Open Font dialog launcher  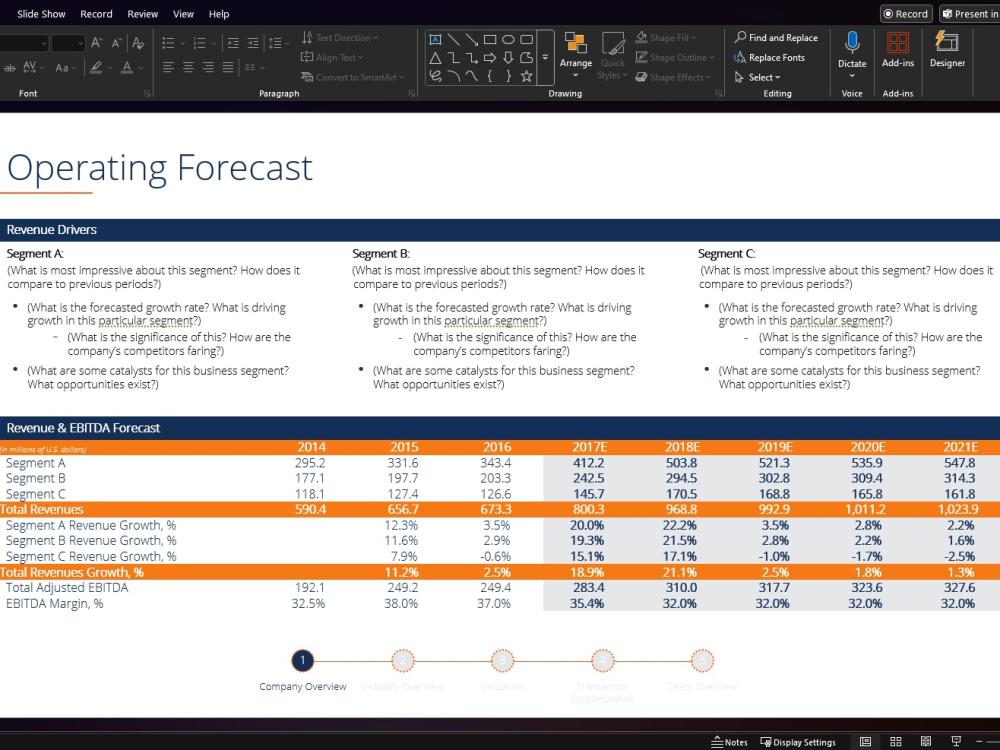click(x=147, y=94)
